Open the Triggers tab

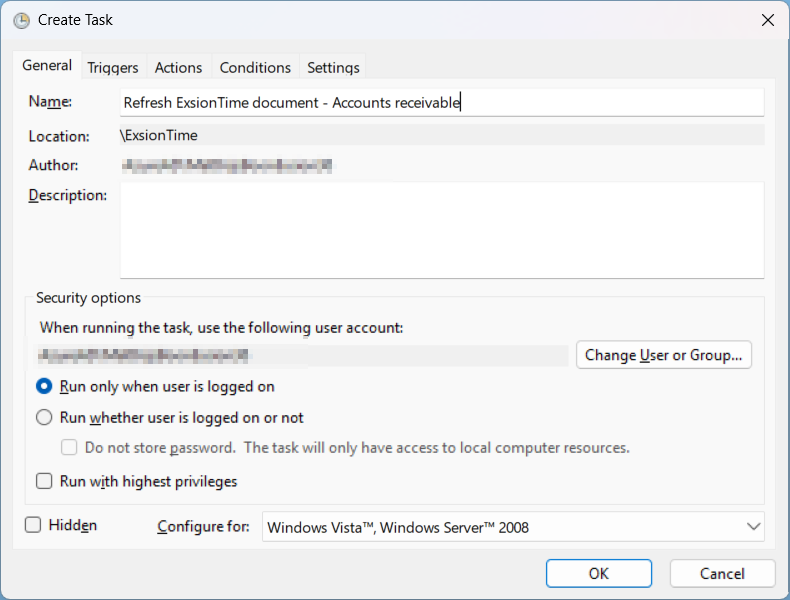click(113, 68)
